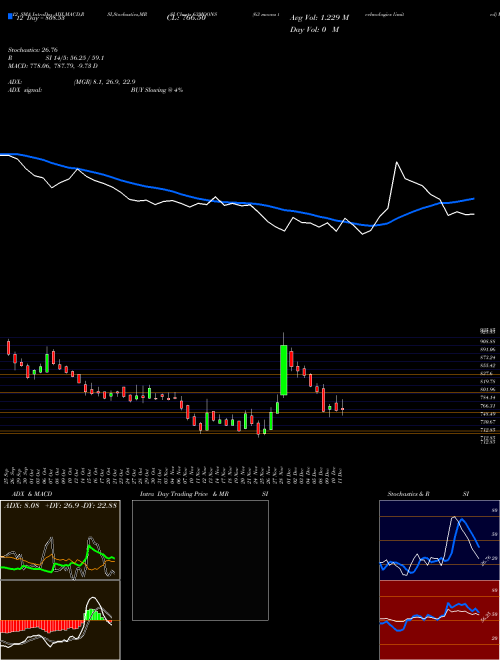Open the navy Stochastics chart panel
The image size is (500, 660).
click(439, 540)
